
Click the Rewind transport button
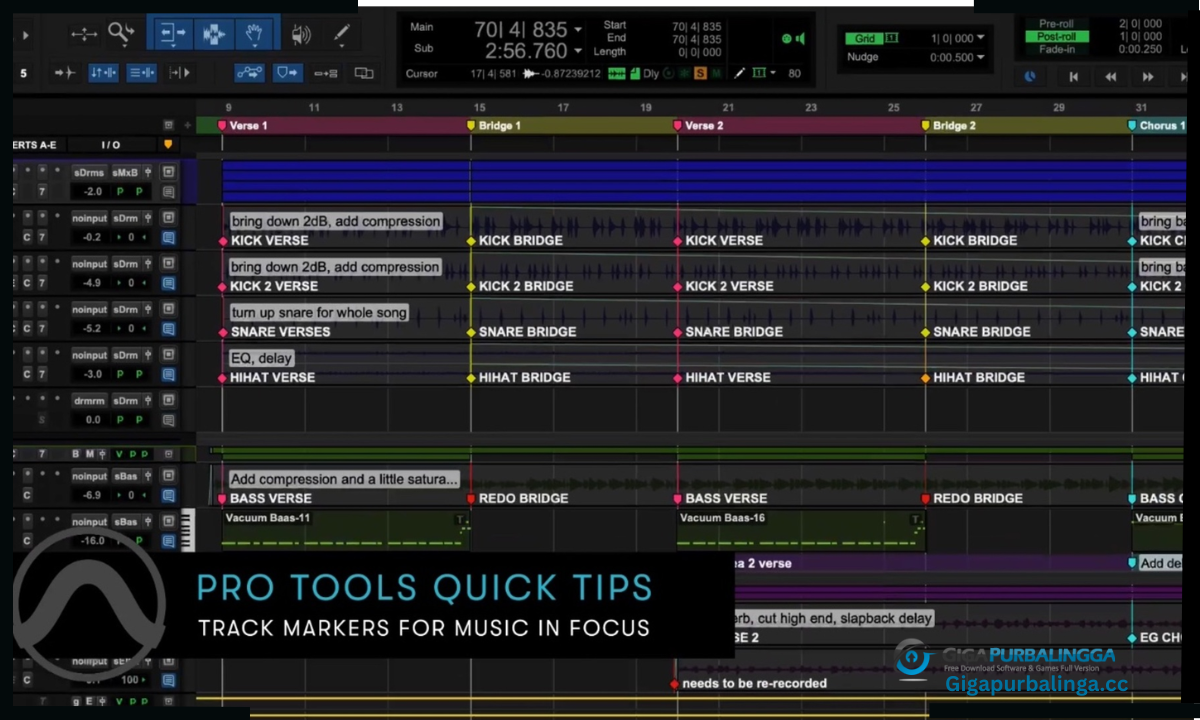click(1110, 76)
